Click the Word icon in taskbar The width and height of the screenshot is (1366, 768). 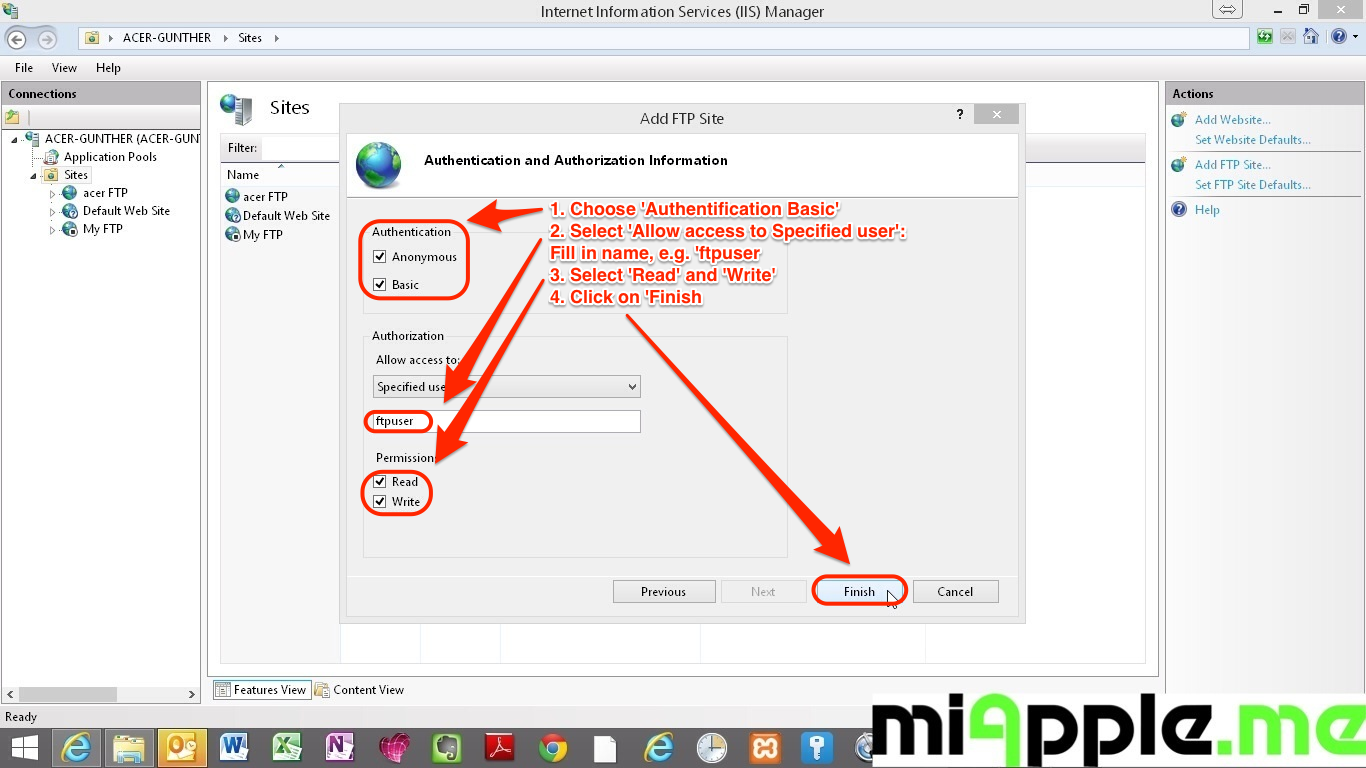tap(234, 747)
